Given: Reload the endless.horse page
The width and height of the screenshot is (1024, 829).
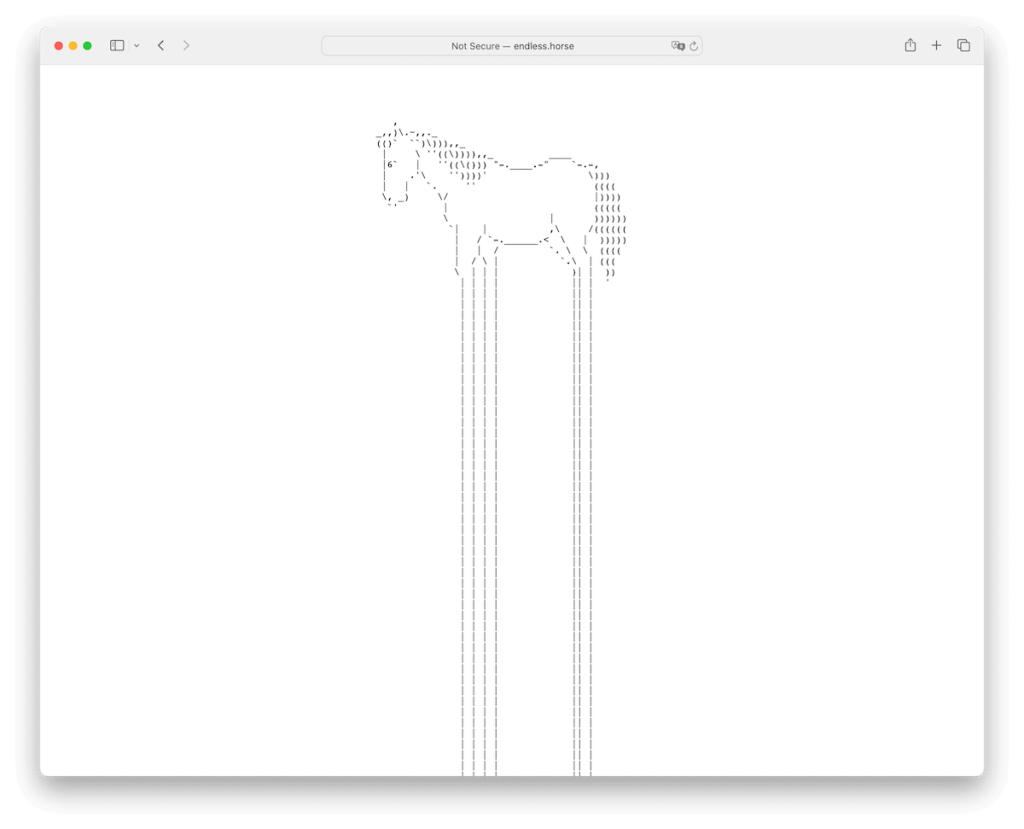Looking at the screenshot, I should [694, 46].
